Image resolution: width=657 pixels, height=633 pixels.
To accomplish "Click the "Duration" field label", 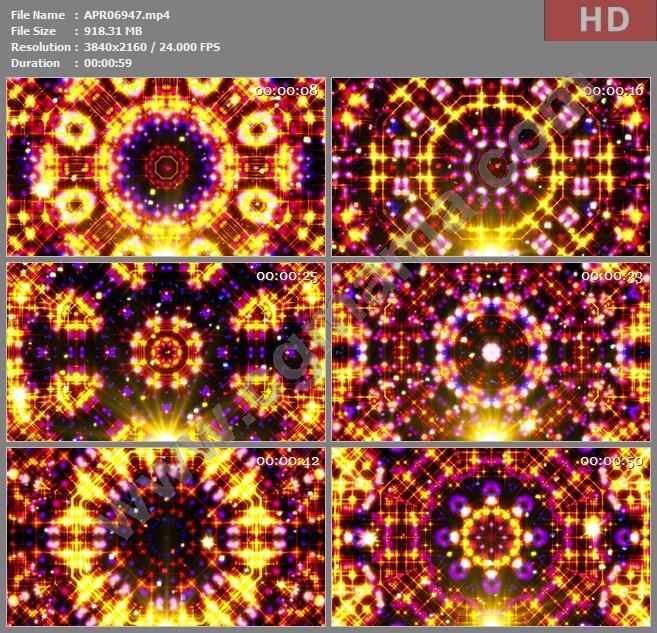I will pos(35,63).
